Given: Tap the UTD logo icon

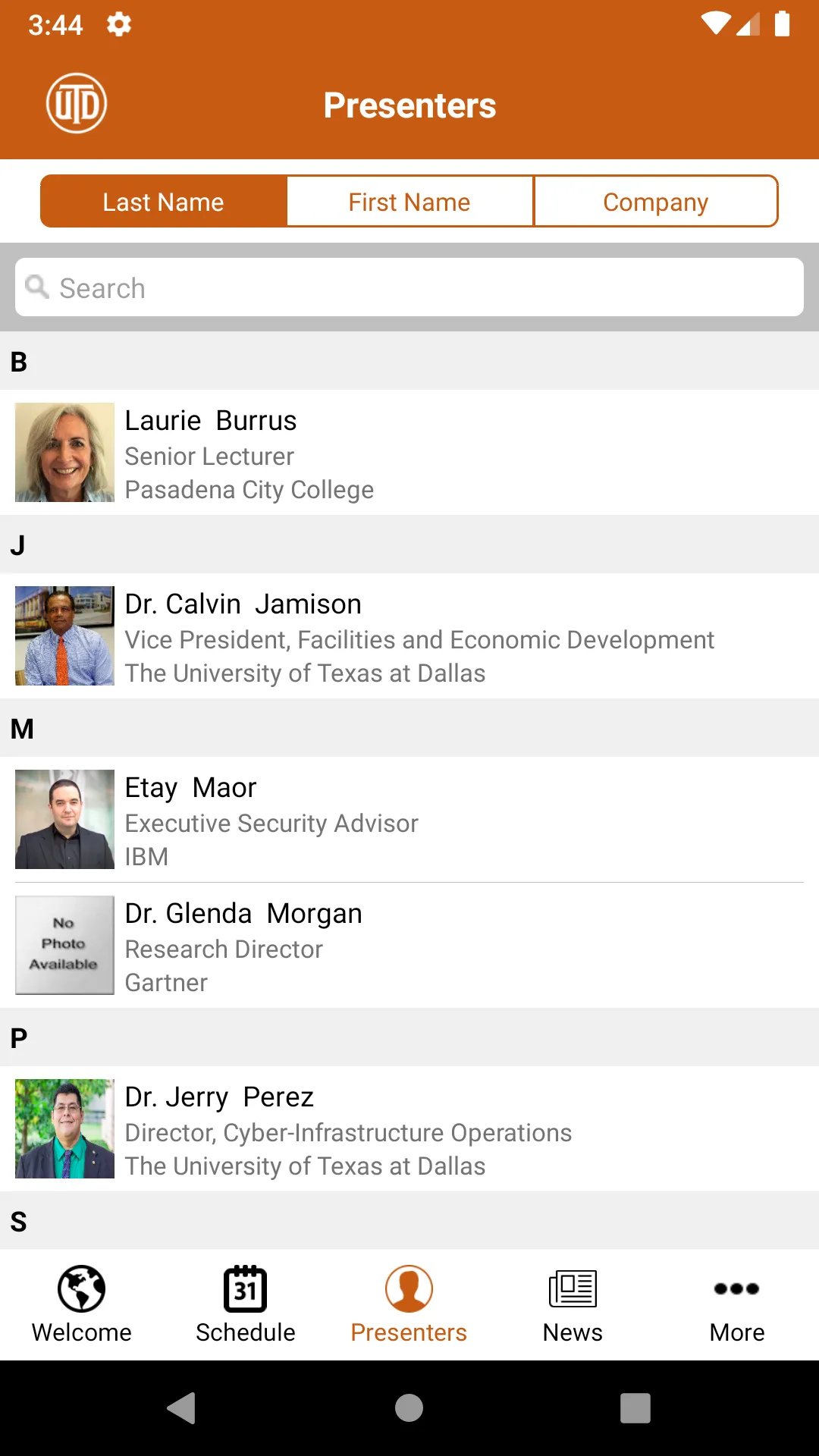Looking at the screenshot, I should tap(77, 103).
